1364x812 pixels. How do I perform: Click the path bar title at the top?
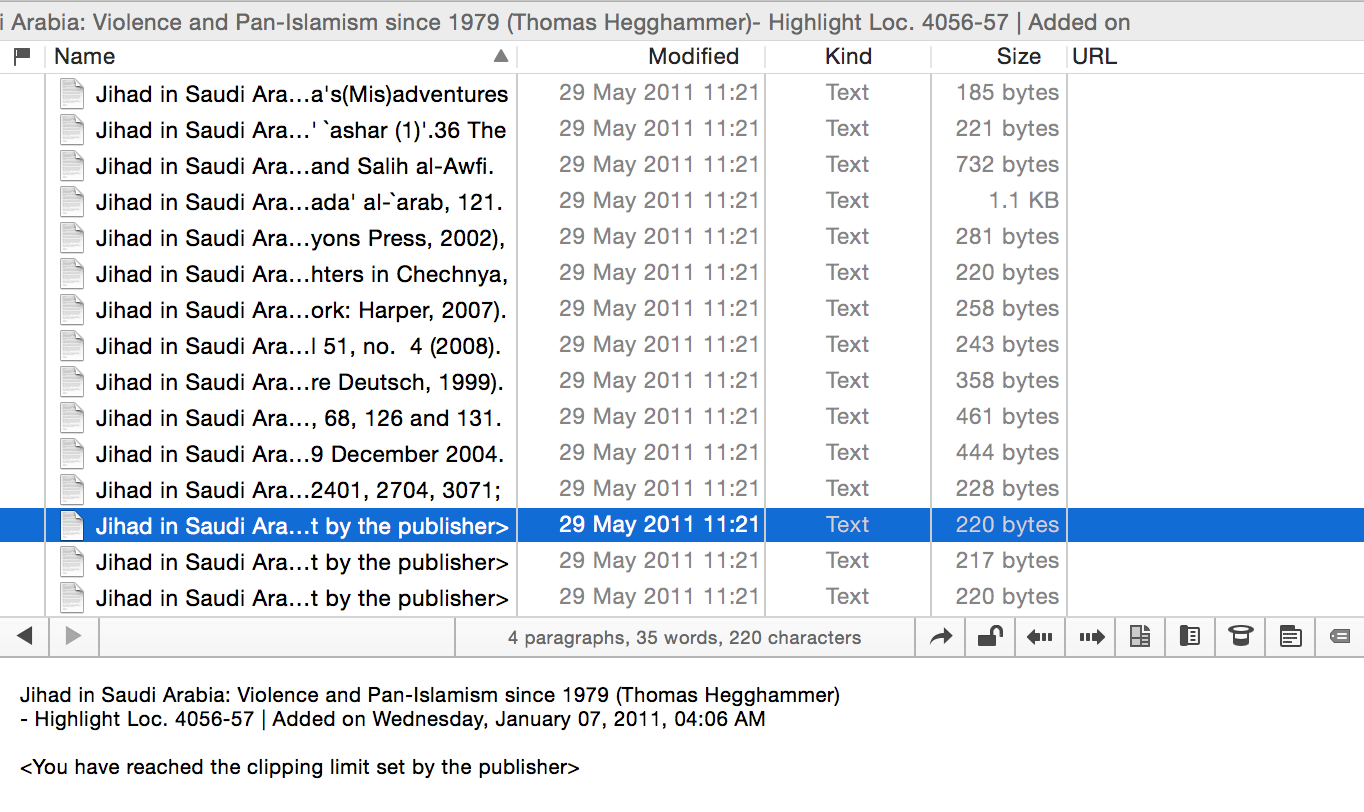[x=566, y=22]
